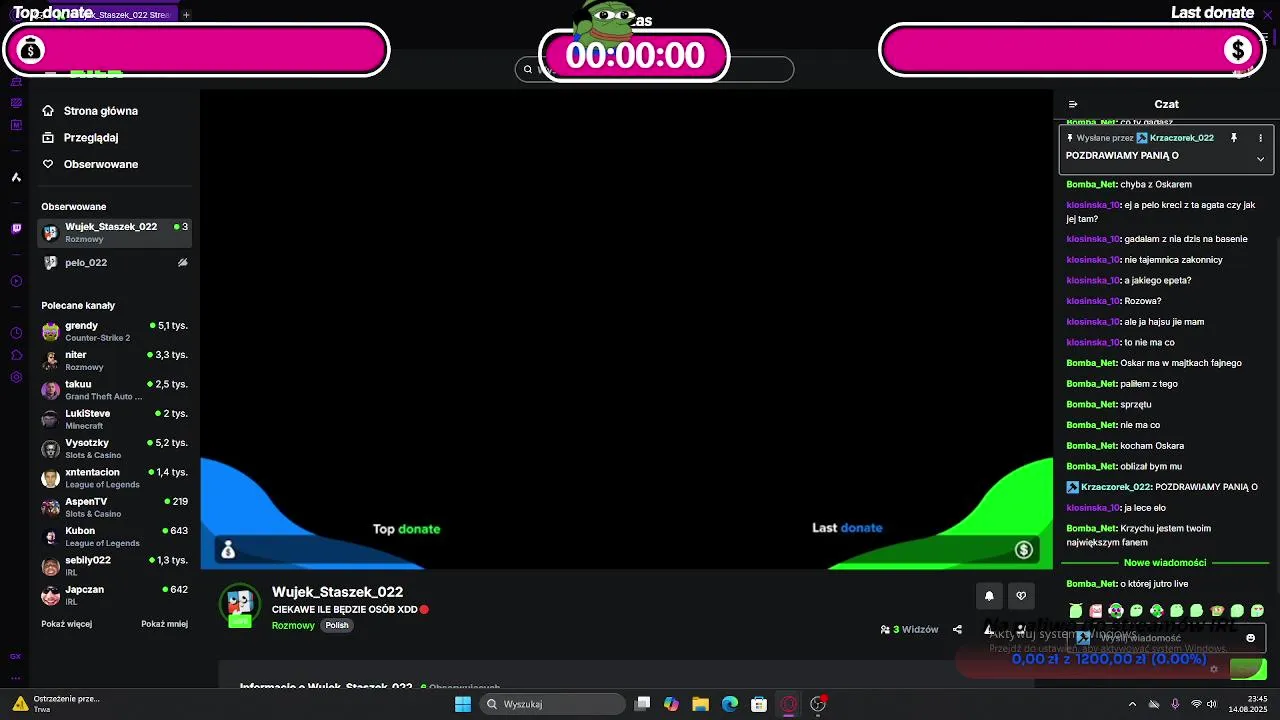
Task: Click Krzaczorek_022 in pinned message
Action: [x=1181, y=138]
